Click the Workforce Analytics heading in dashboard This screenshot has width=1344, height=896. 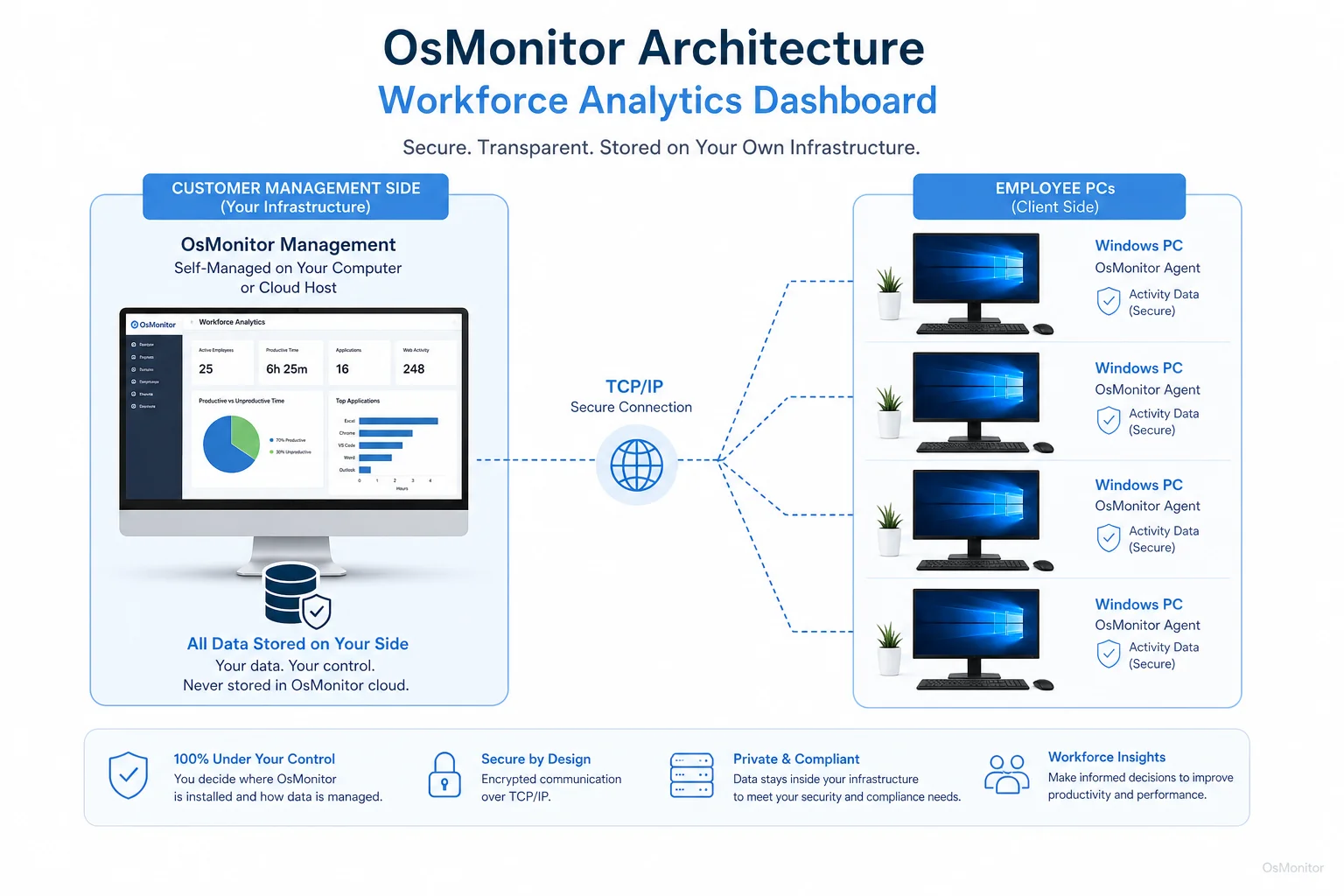click(232, 322)
